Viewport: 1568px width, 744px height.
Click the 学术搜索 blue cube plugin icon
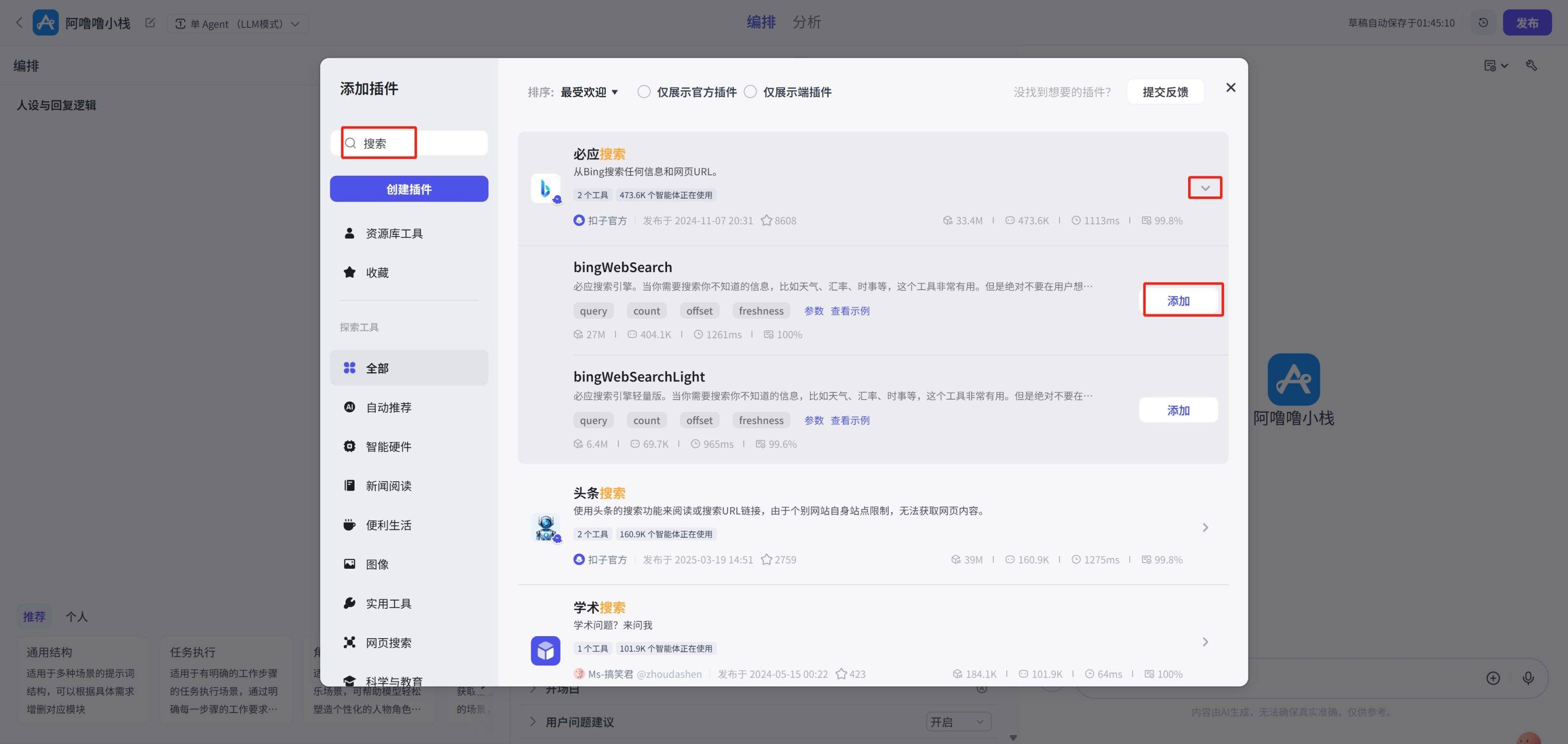pos(545,651)
